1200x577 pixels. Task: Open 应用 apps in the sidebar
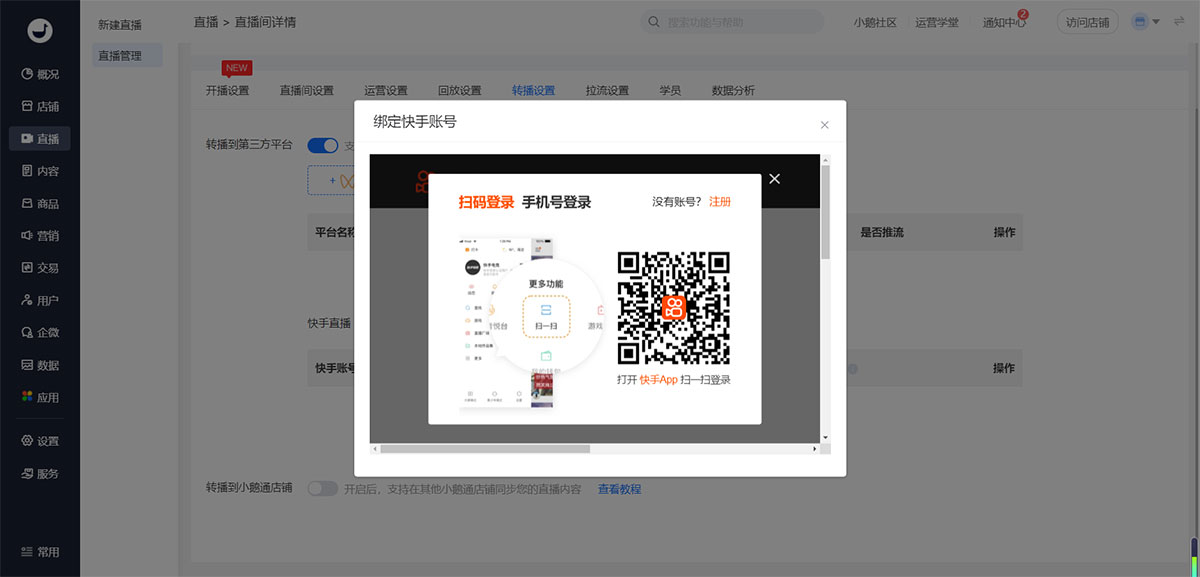tap(40, 397)
